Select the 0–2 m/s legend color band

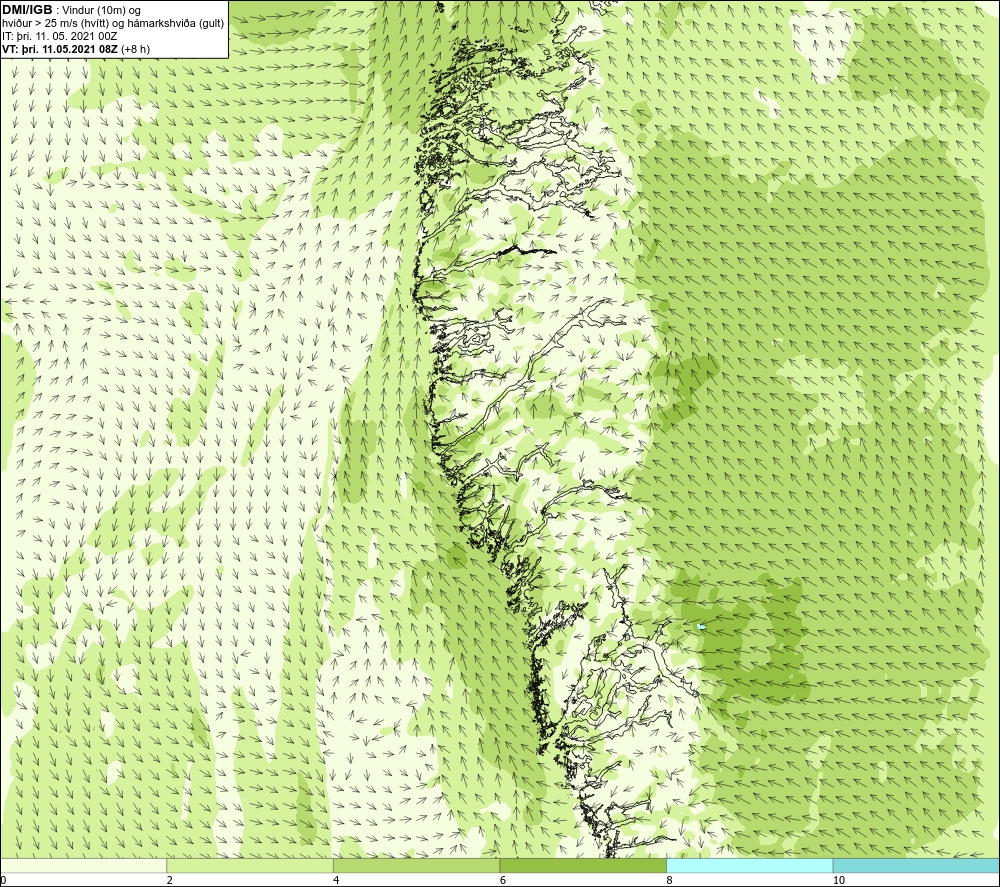(x=84, y=865)
